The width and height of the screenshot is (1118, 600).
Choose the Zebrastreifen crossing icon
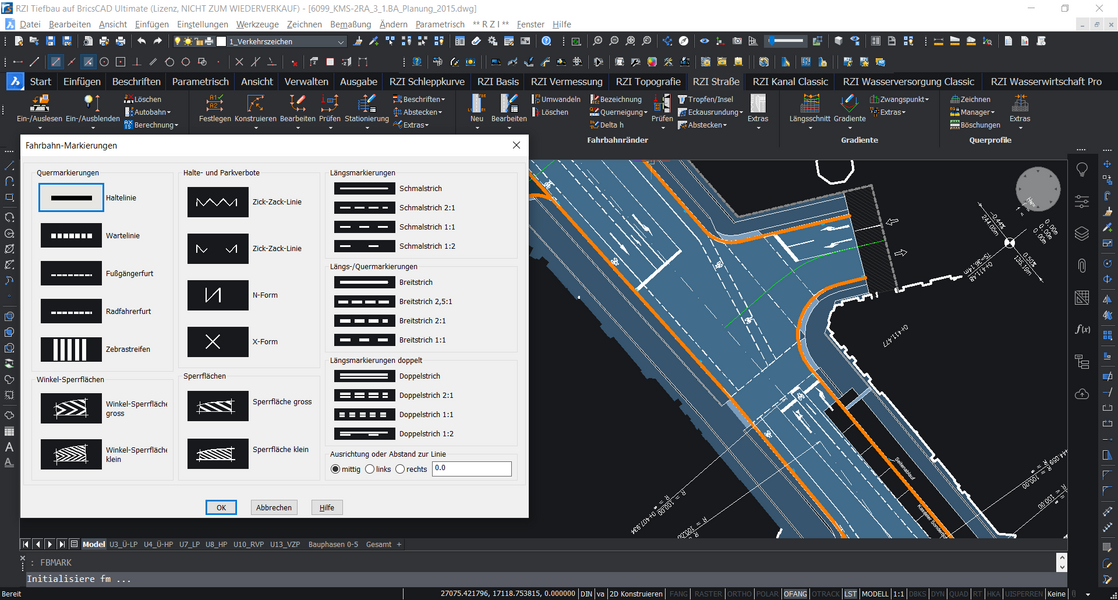pos(71,349)
